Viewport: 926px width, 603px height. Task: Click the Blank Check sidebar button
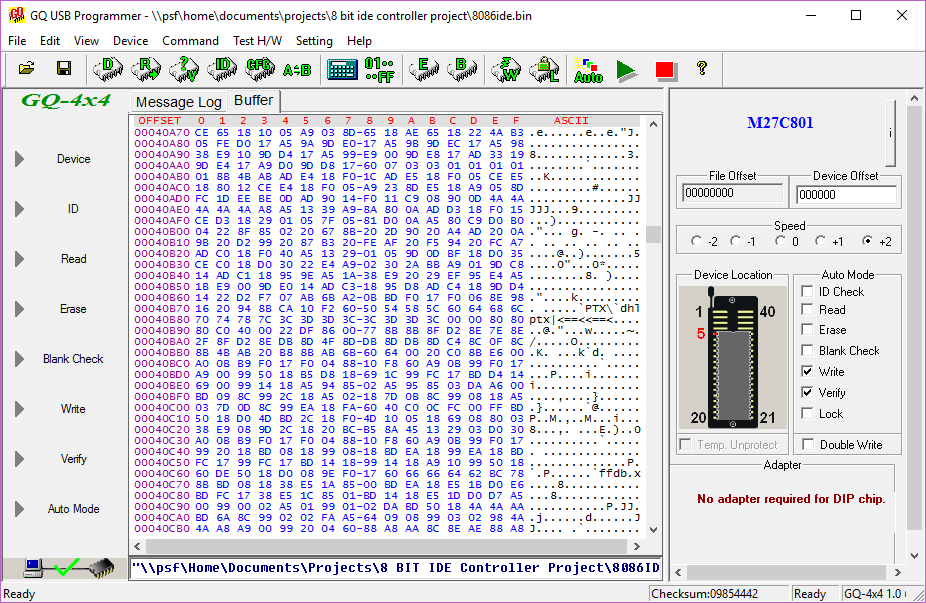click(x=73, y=359)
